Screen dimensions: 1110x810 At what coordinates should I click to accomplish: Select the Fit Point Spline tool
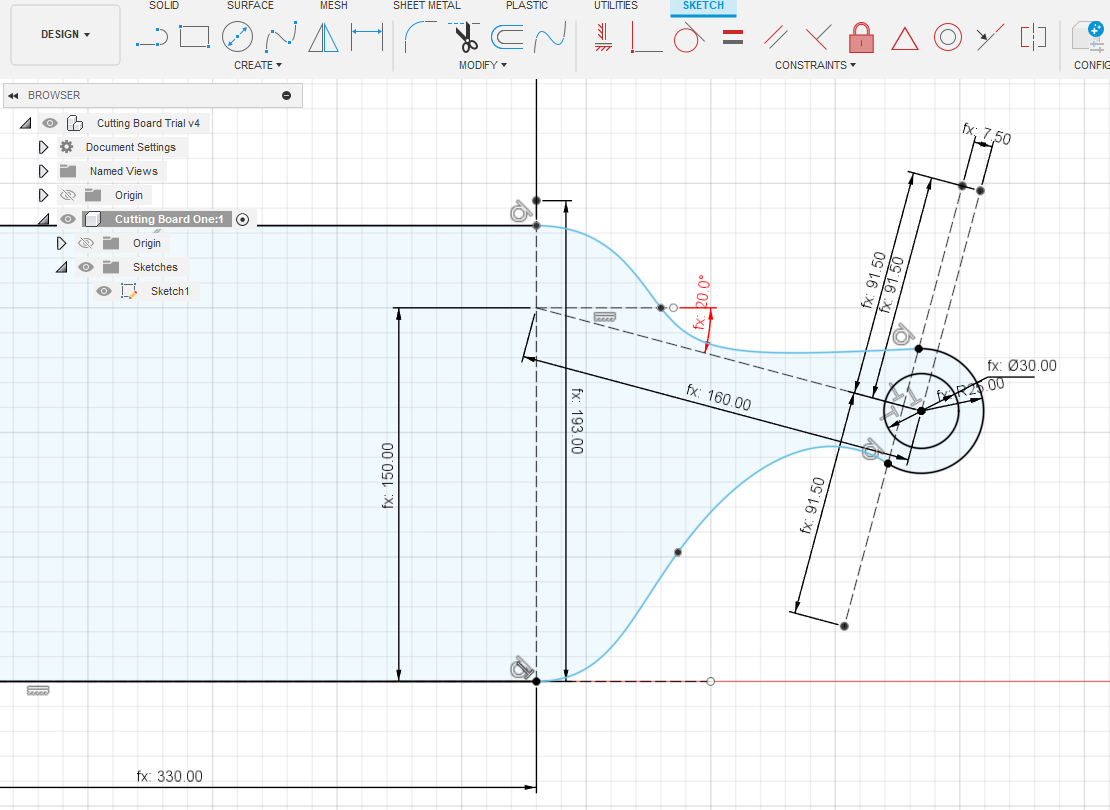(x=281, y=38)
